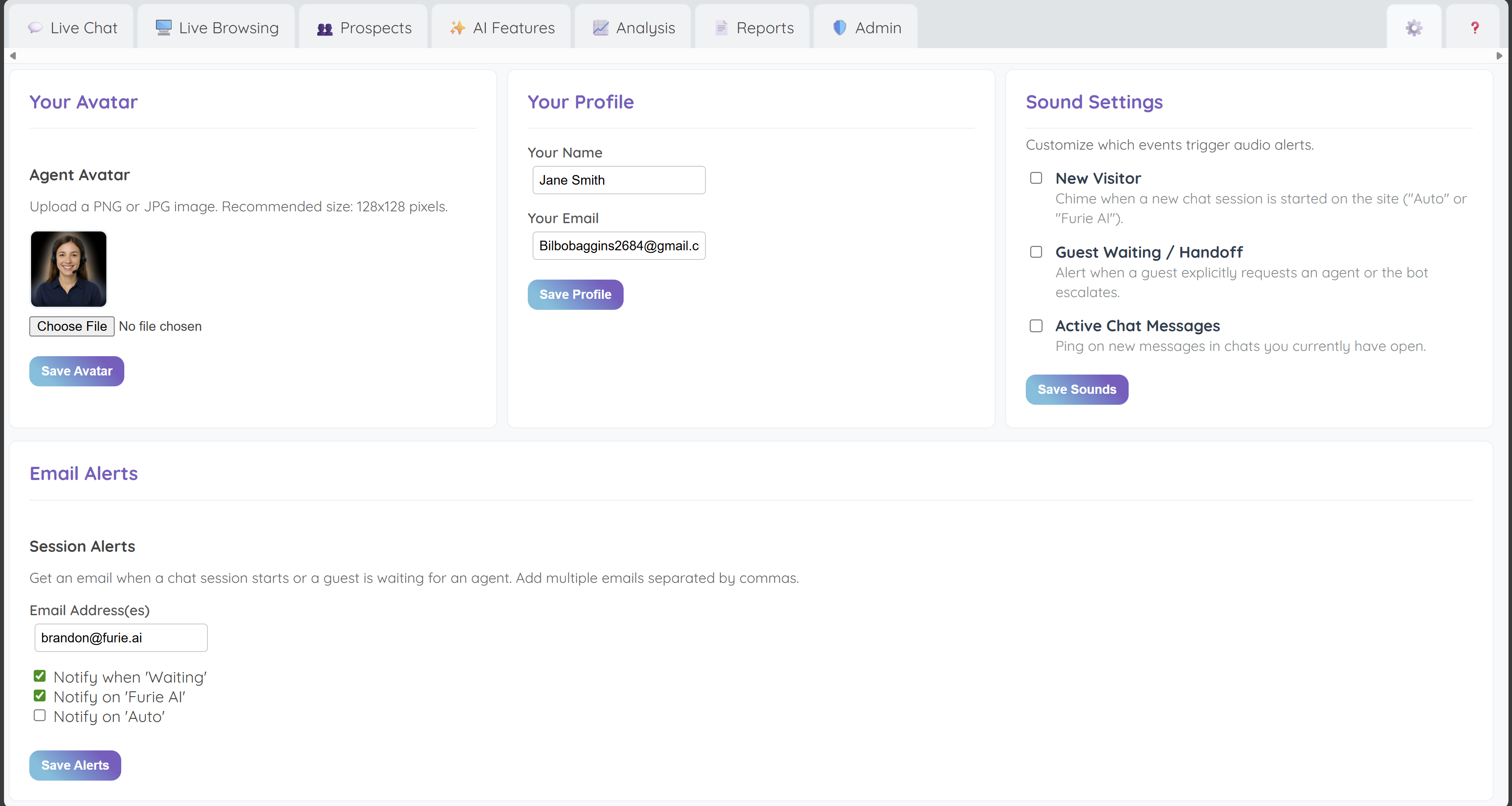Click the Live Browsing monitor icon
This screenshot has height=806, width=1512.
(163, 28)
